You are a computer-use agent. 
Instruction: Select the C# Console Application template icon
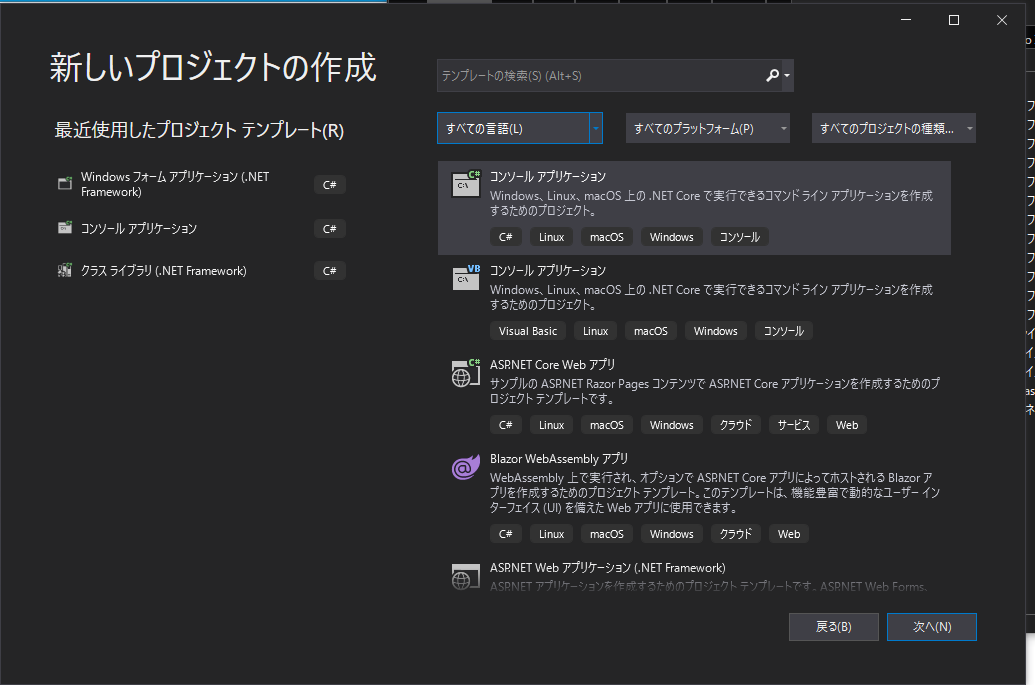click(465, 186)
